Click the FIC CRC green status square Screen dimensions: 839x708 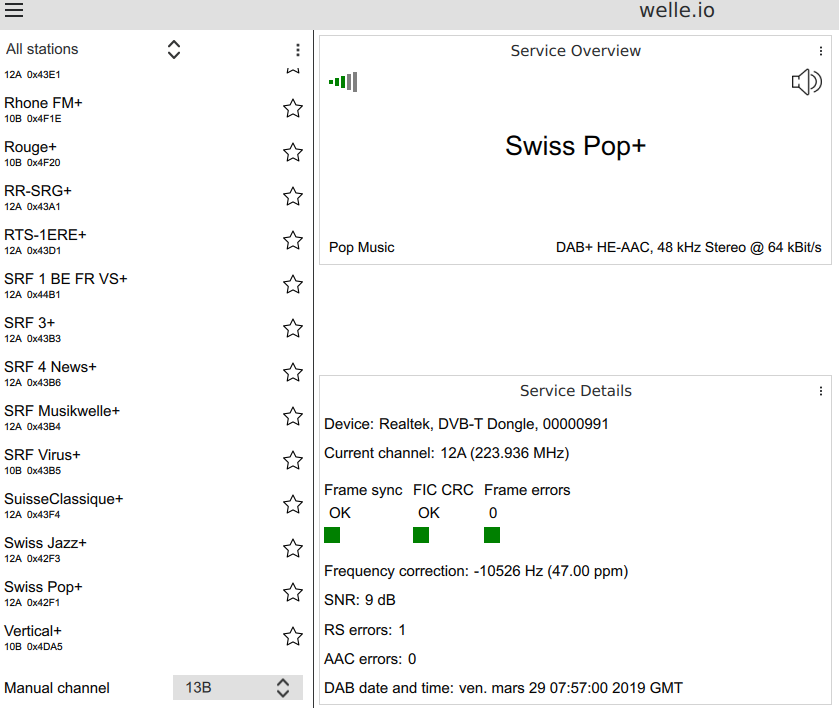click(421, 535)
